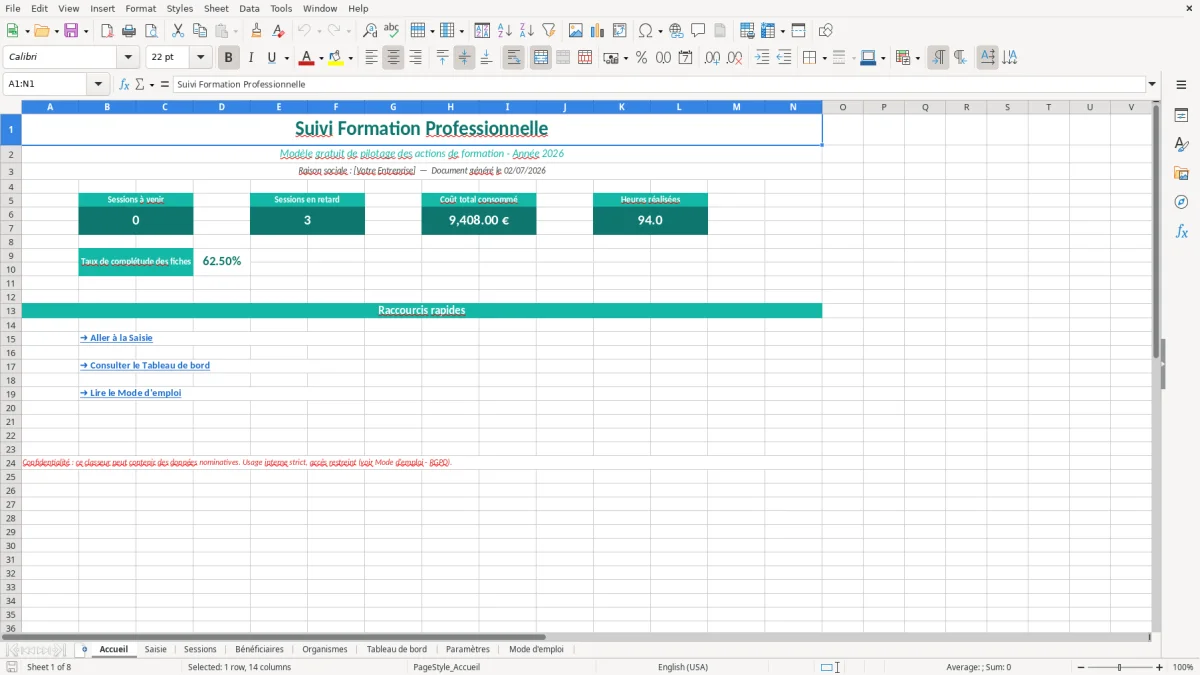This screenshot has height=675, width=1200.
Task: Open Print Preview toggle
Action: coord(150,31)
